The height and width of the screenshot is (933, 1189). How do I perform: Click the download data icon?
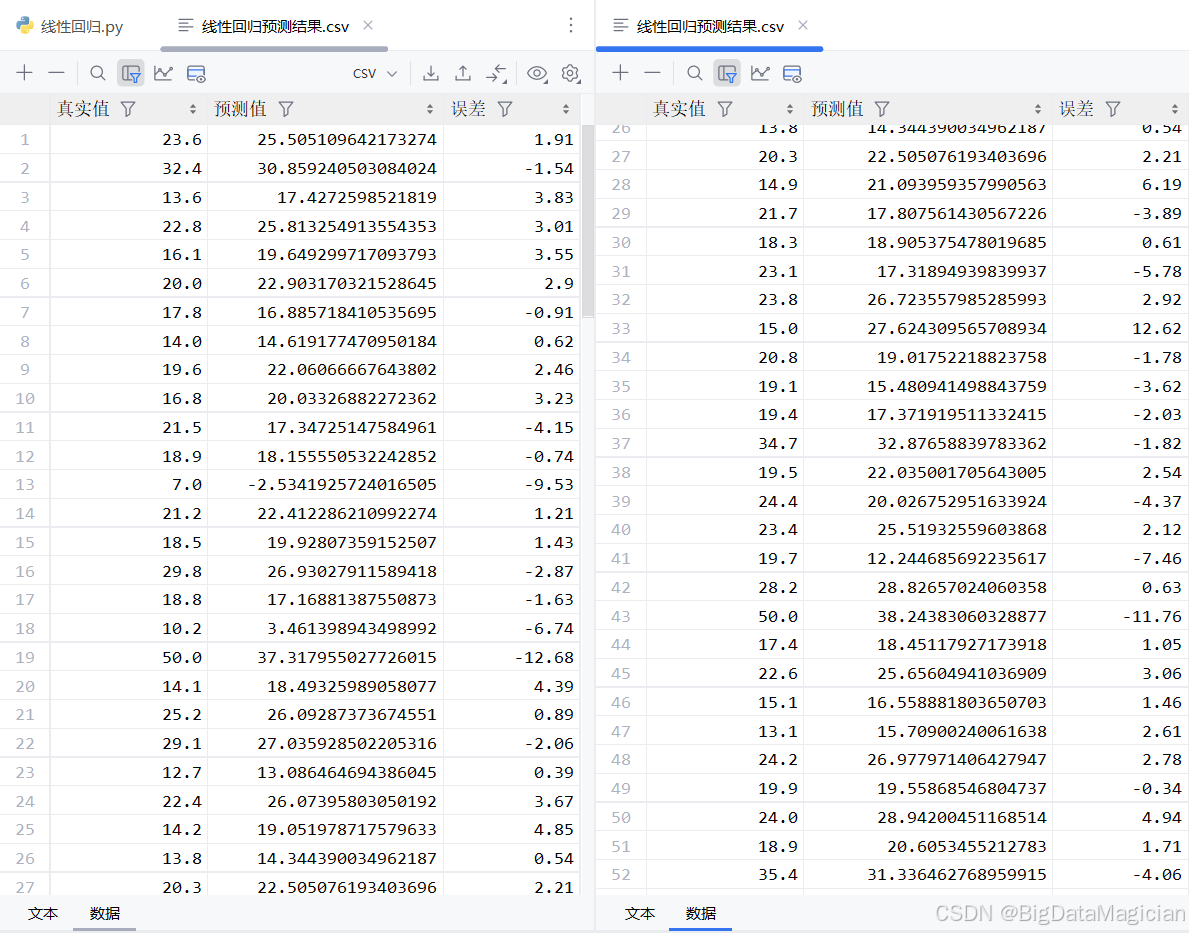(x=431, y=74)
